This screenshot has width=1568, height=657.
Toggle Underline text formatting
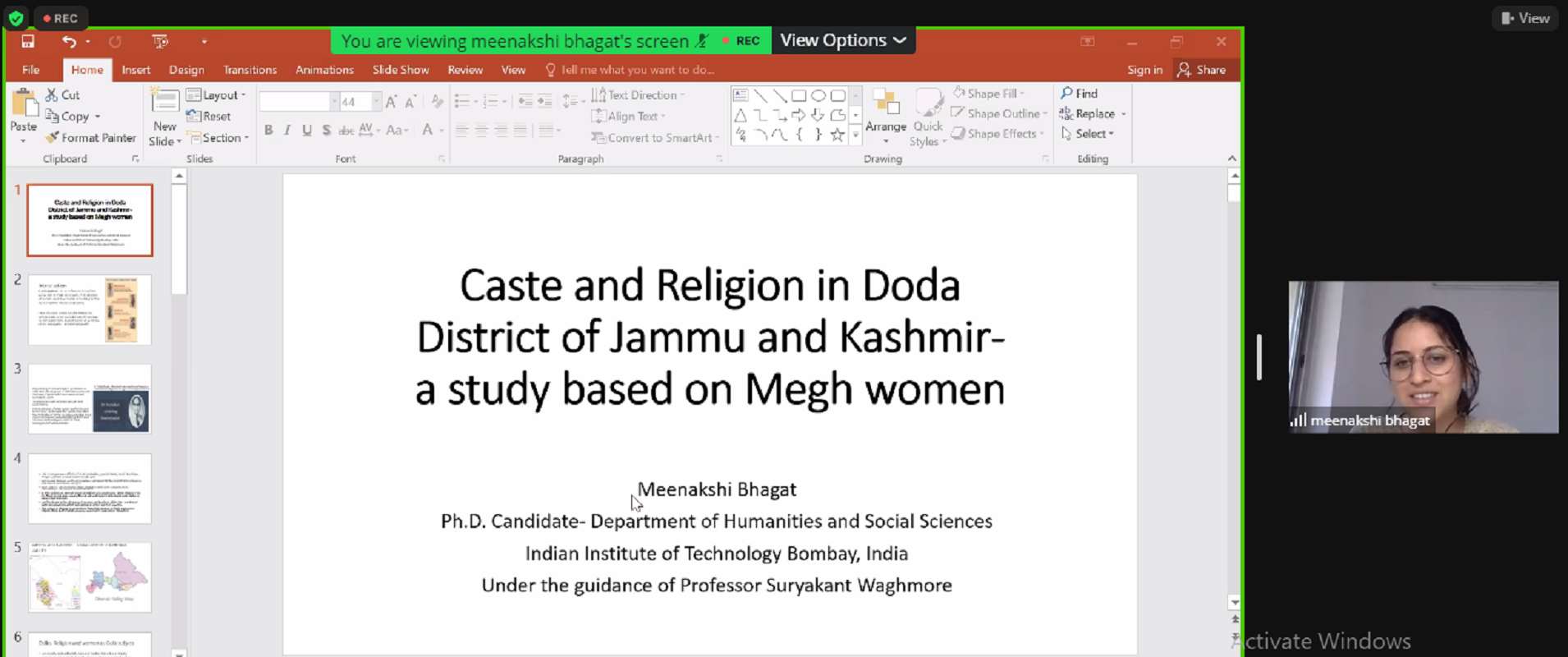(x=306, y=130)
